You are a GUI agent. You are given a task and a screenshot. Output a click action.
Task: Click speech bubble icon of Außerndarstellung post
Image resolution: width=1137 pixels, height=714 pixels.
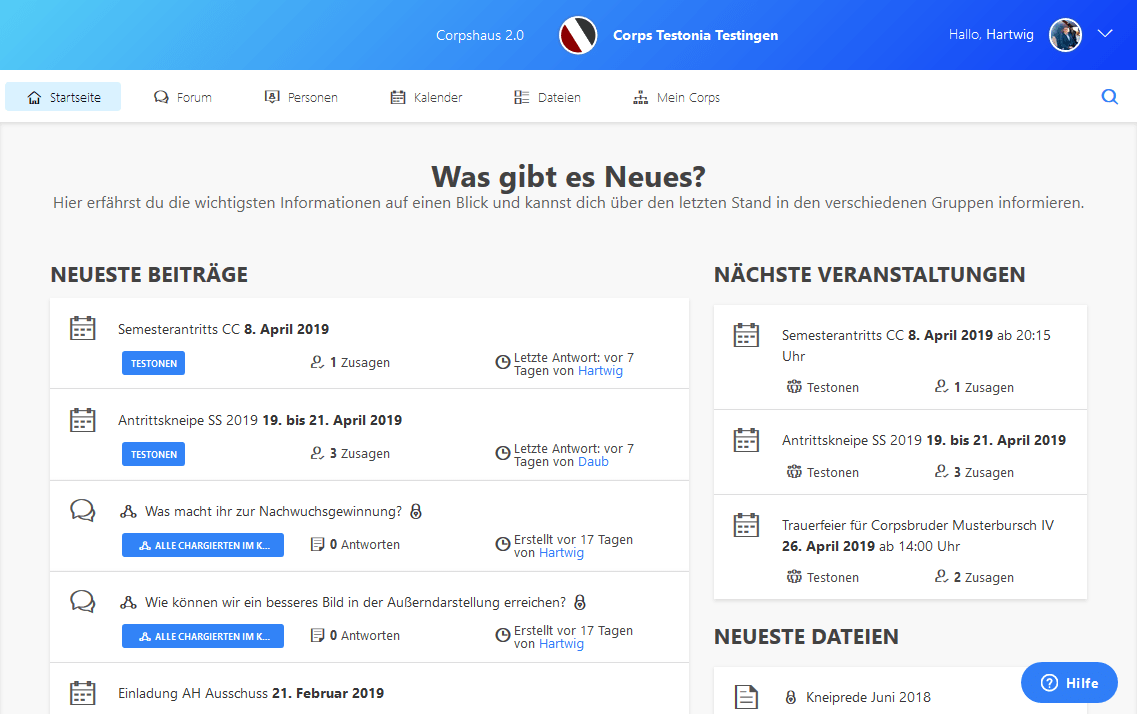tap(83, 602)
